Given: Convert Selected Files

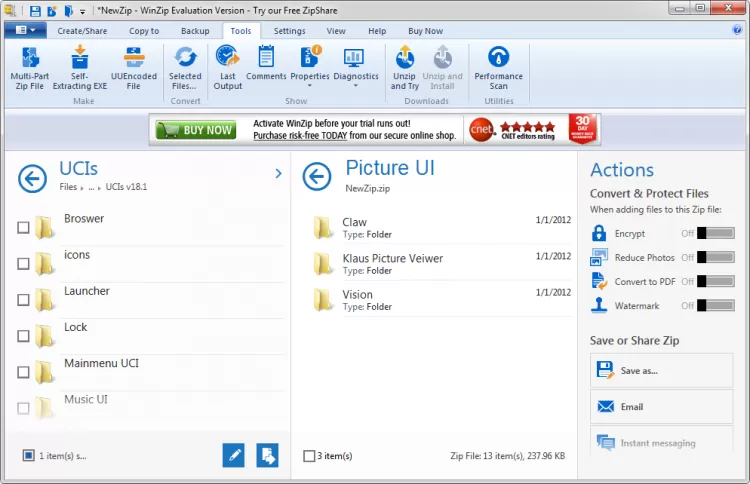Looking at the screenshot, I should click(x=185, y=68).
